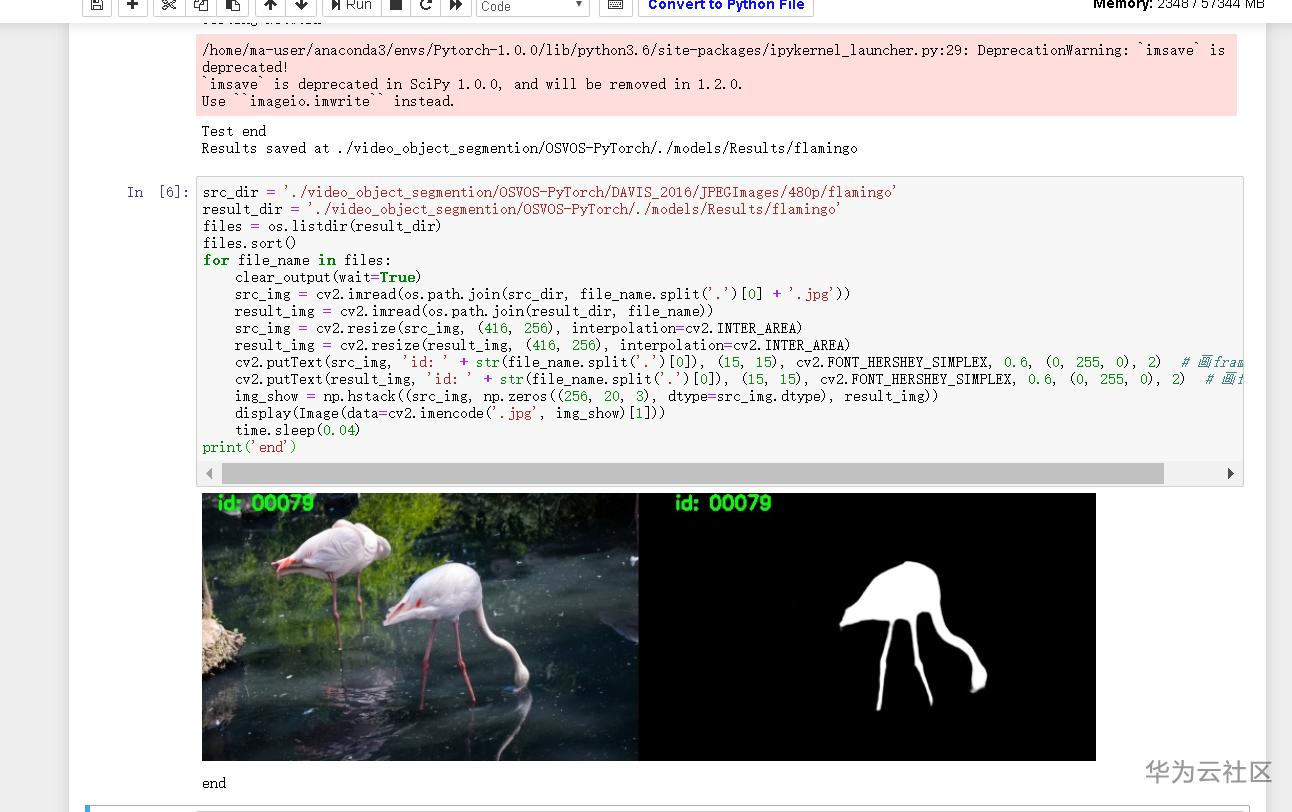Run the current cell

[x=350, y=6]
